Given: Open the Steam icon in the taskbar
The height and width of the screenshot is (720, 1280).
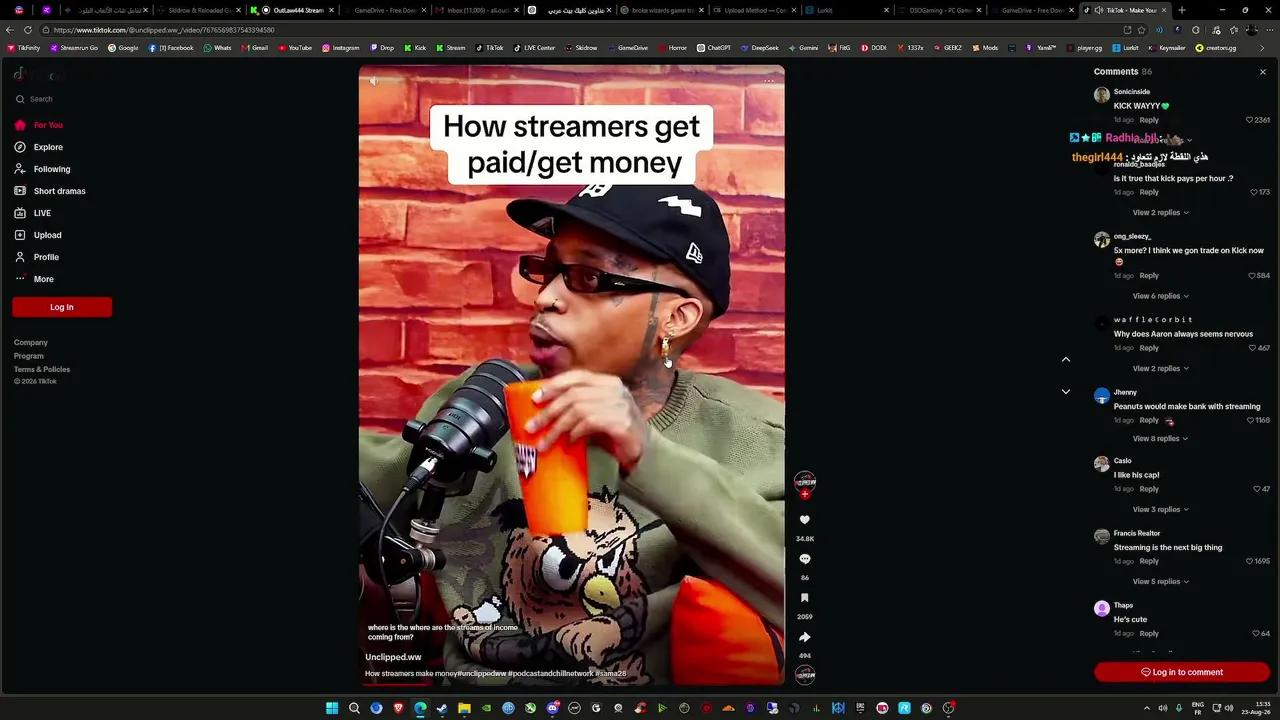Looking at the screenshot, I should click(x=442, y=708).
